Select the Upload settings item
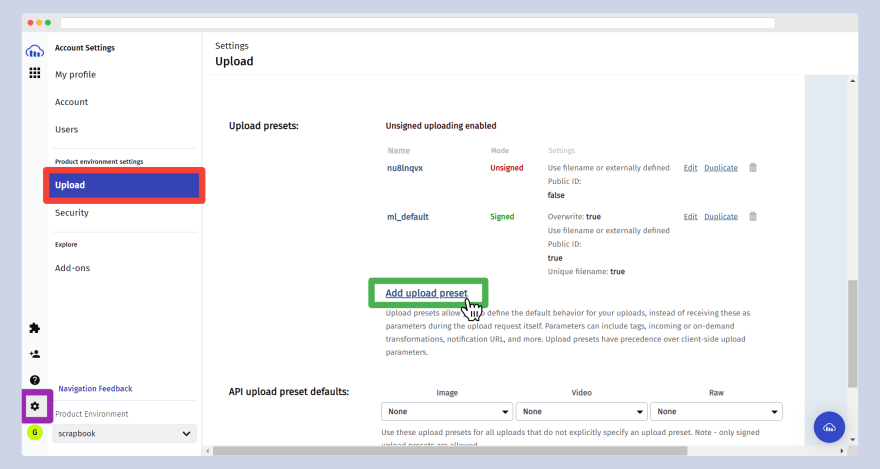This screenshot has height=469, width=880. [x=124, y=185]
